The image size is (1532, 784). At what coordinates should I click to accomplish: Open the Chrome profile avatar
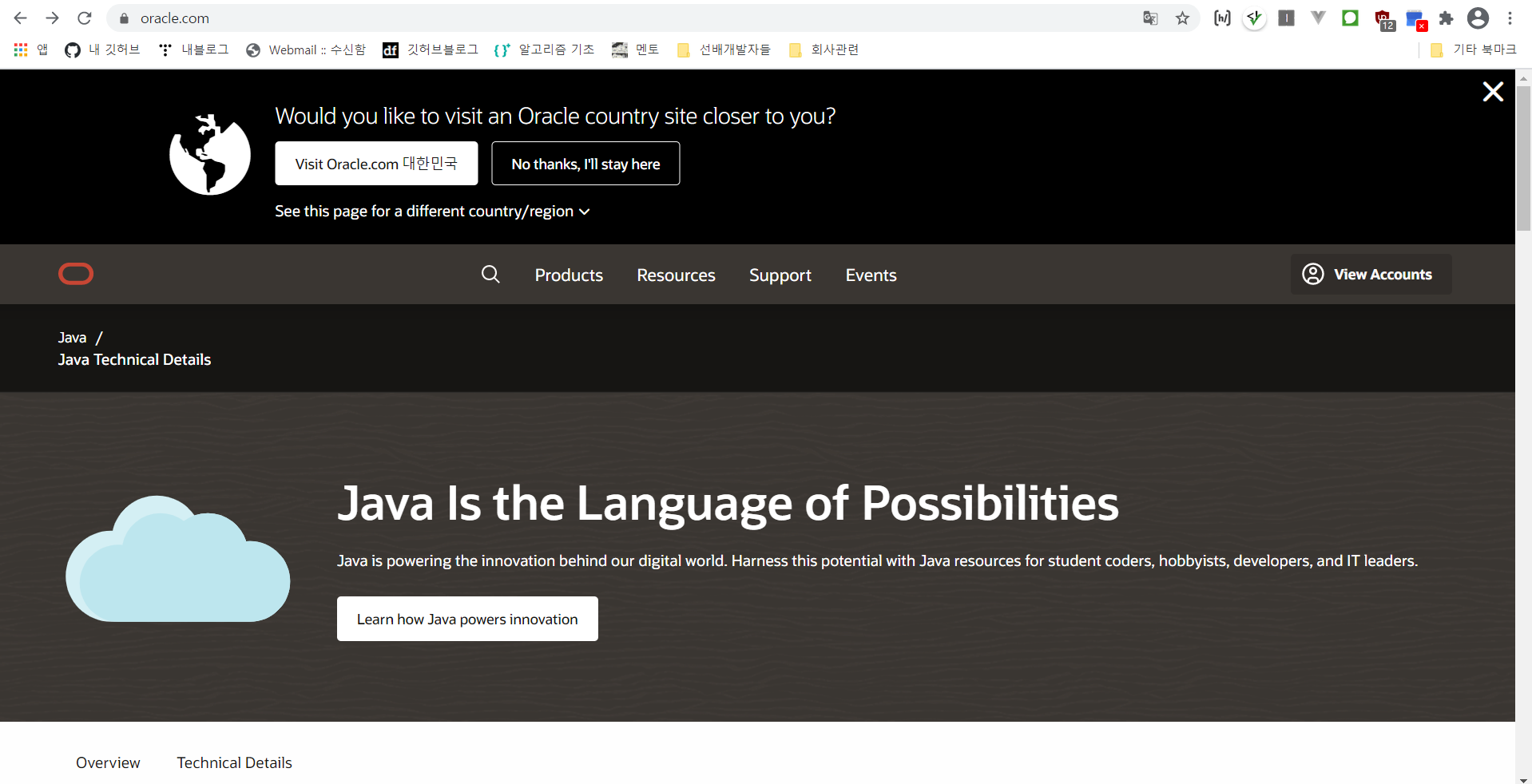click(x=1478, y=18)
